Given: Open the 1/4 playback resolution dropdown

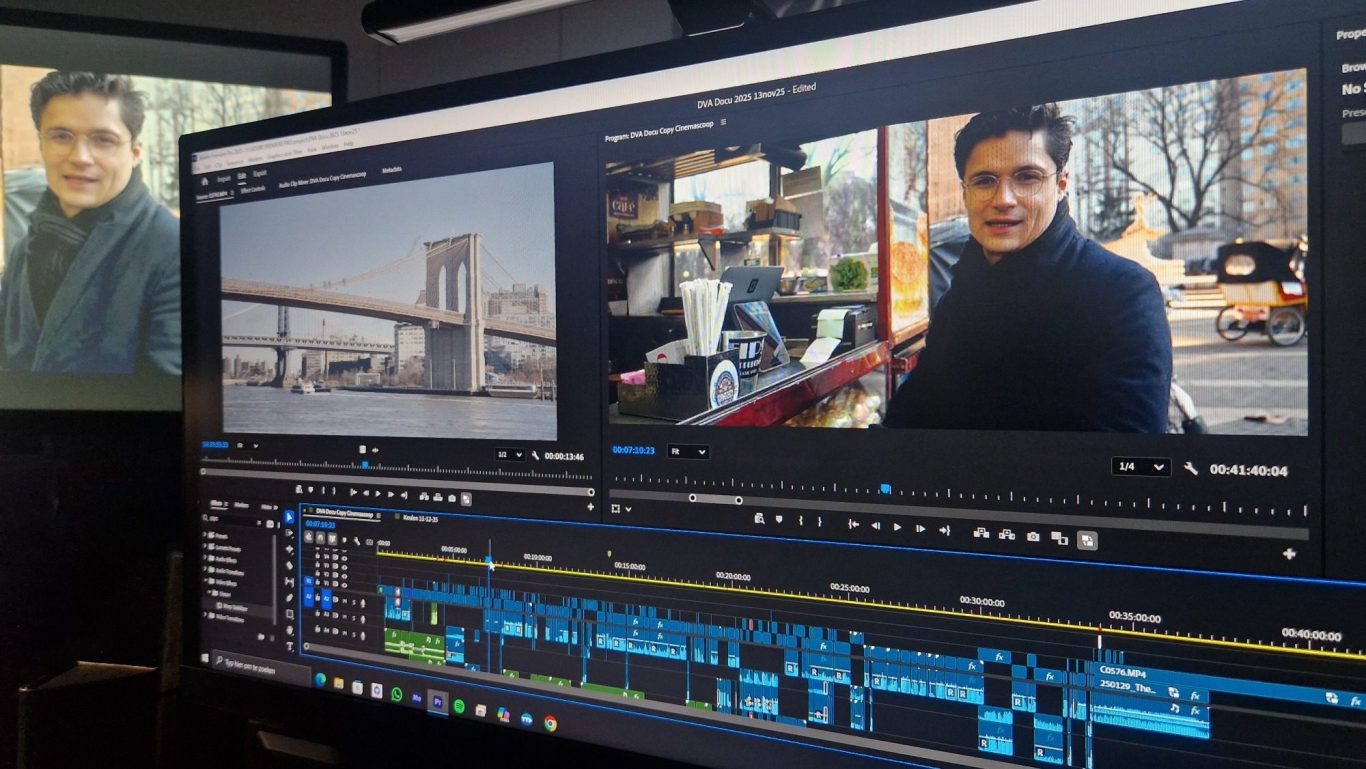Looking at the screenshot, I should (x=1141, y=467).
